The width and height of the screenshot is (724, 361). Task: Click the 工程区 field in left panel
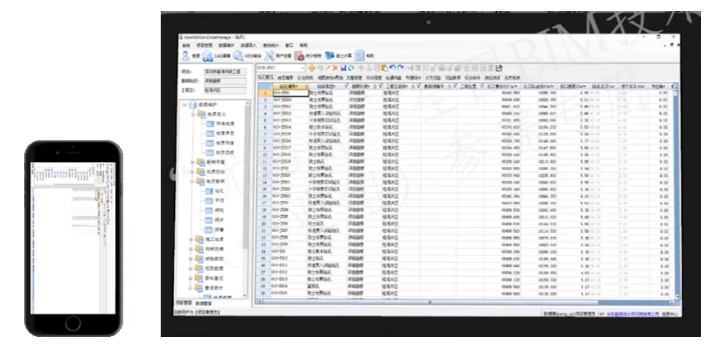(225, 90)
